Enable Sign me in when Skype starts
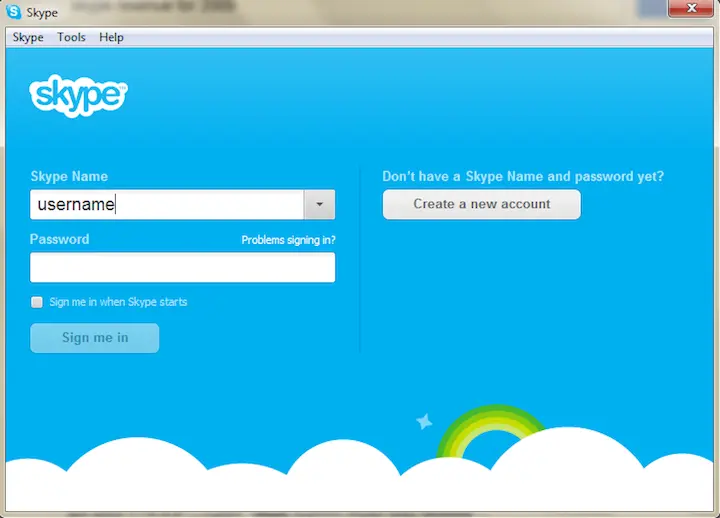Viewport: 720px width, 518px height. [x=37, y=302]
